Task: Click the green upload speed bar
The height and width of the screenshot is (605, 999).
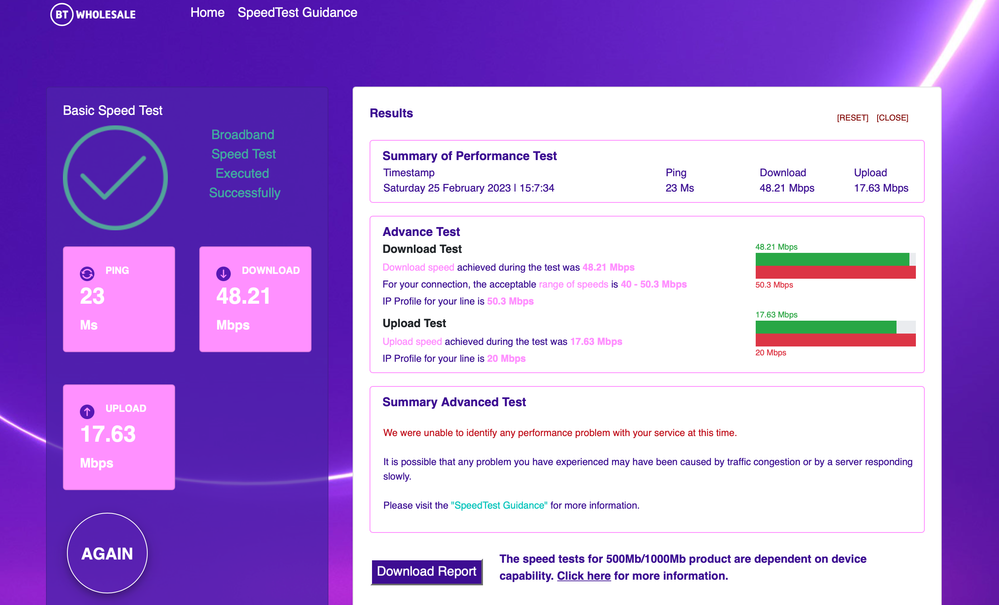Action: click(825, 327)
